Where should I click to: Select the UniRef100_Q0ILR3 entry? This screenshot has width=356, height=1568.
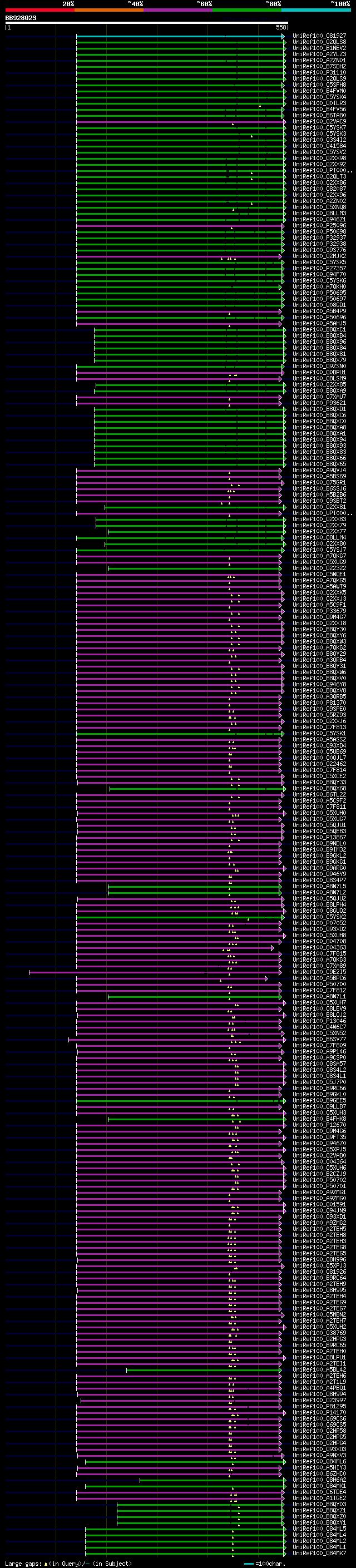(319, 103)
